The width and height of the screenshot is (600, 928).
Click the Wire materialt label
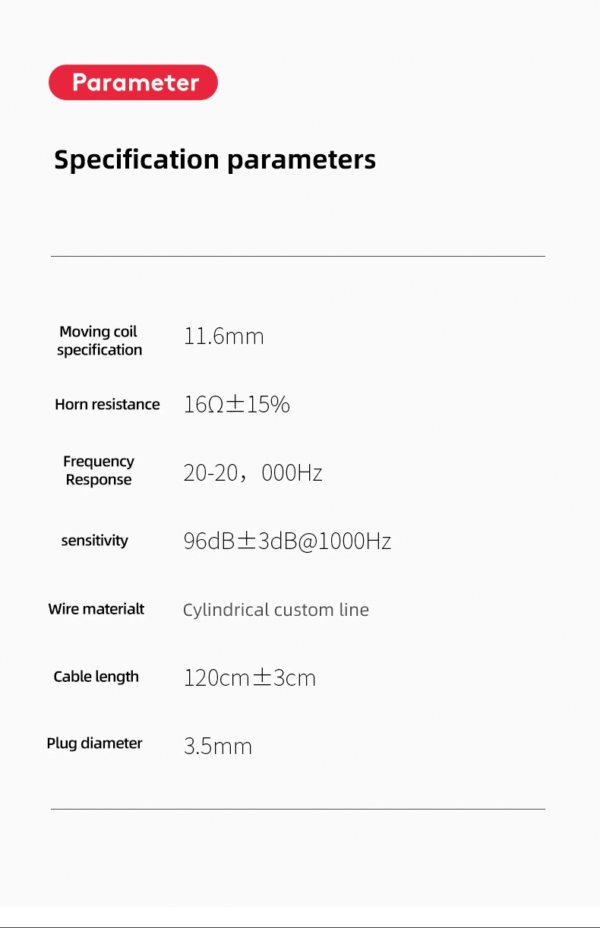96,609
